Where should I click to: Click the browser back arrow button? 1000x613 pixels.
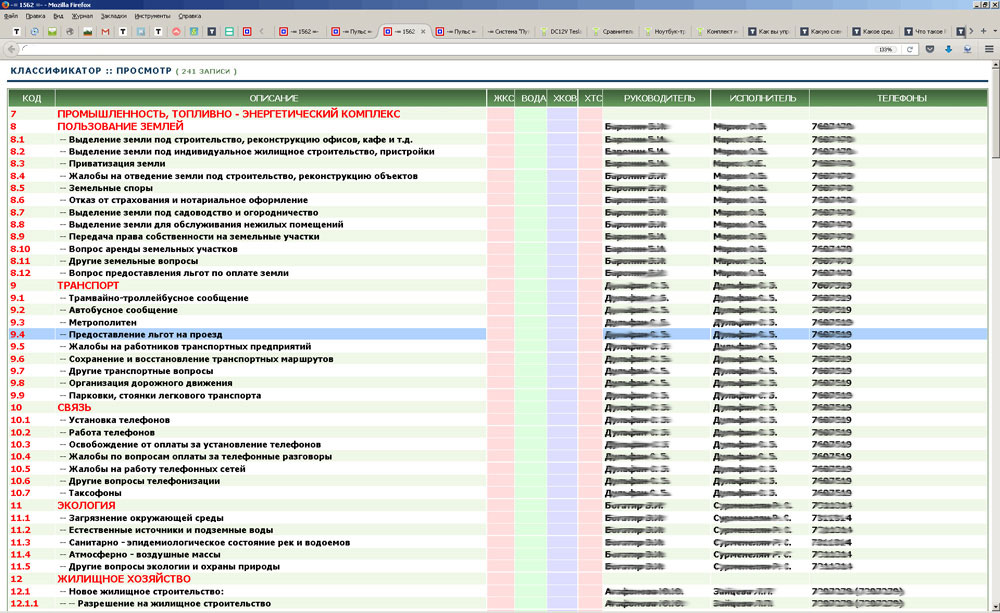(x=10, y=49)
